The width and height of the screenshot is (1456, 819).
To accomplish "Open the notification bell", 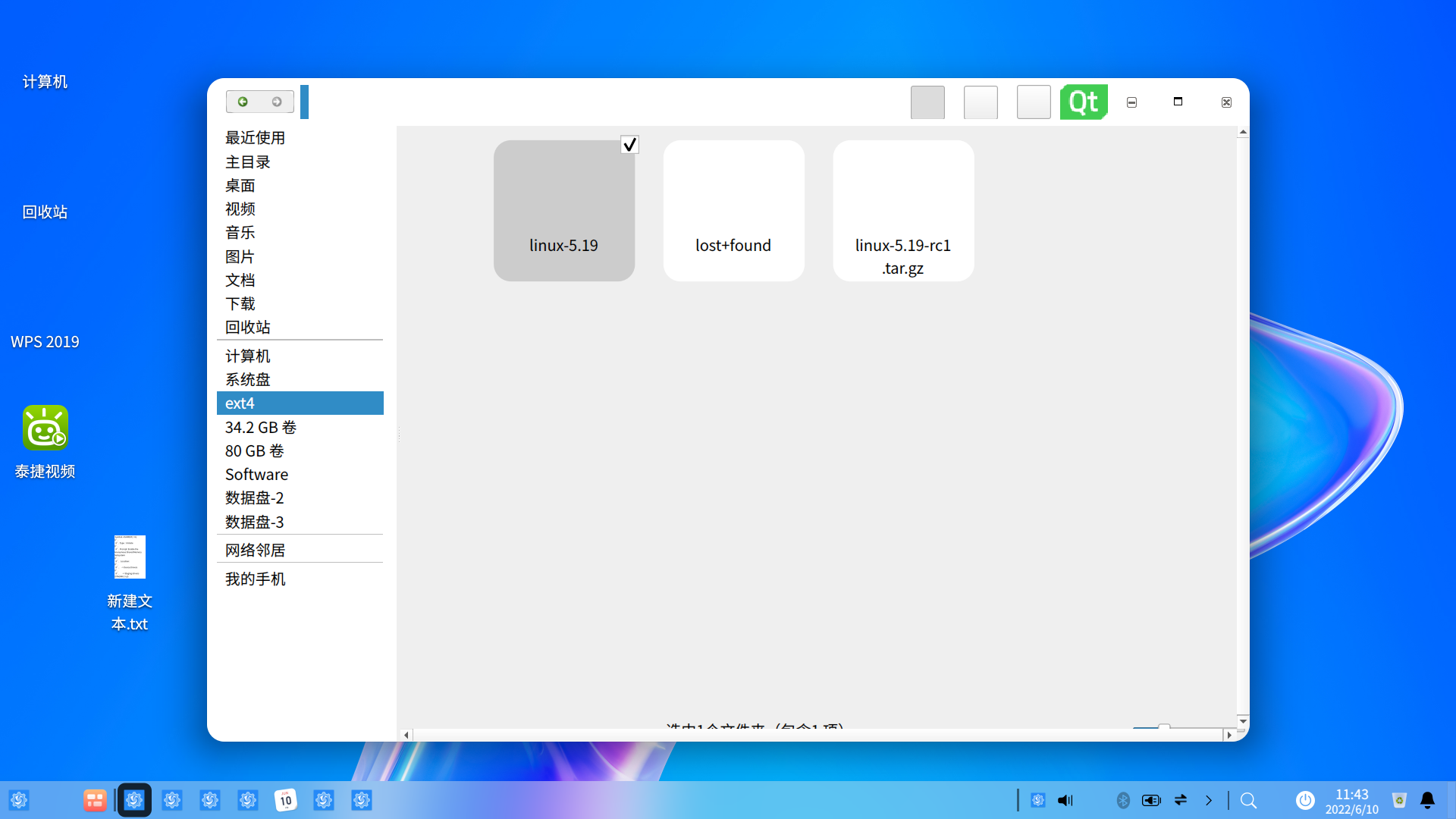I will coord(1427,800).
